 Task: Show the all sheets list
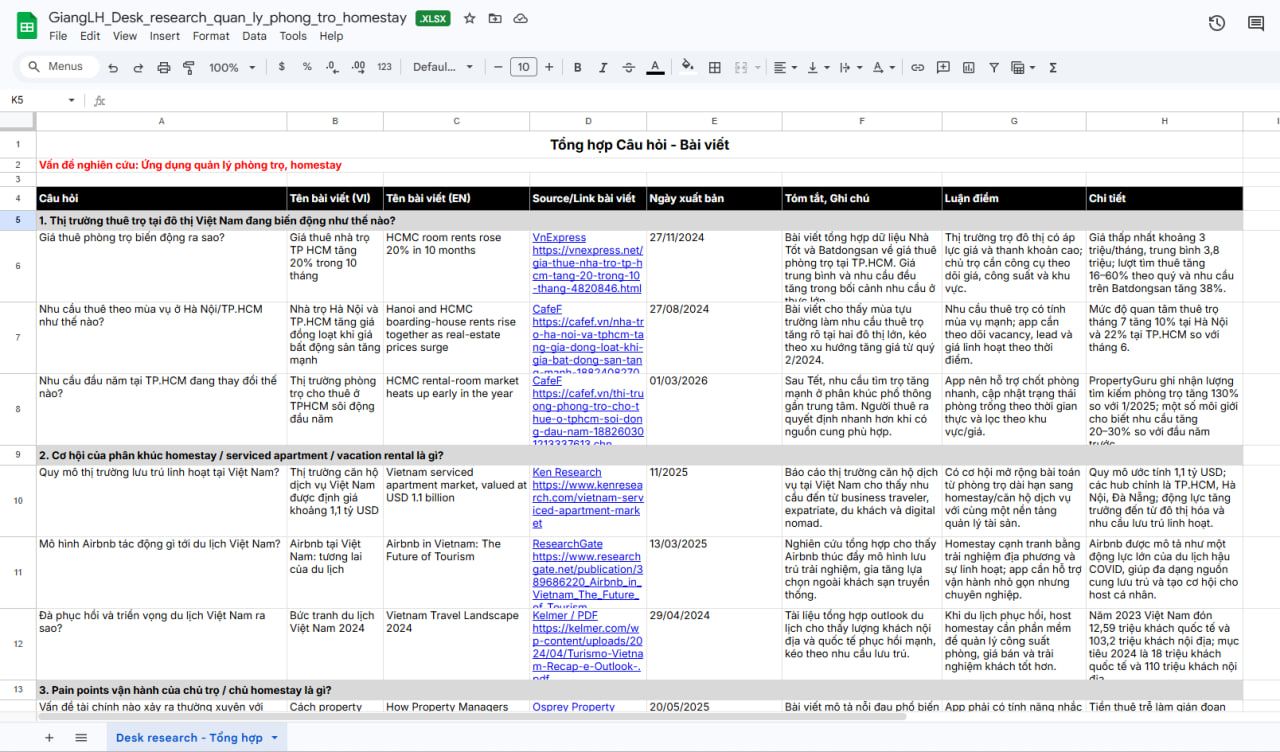(x=81, y=737)
